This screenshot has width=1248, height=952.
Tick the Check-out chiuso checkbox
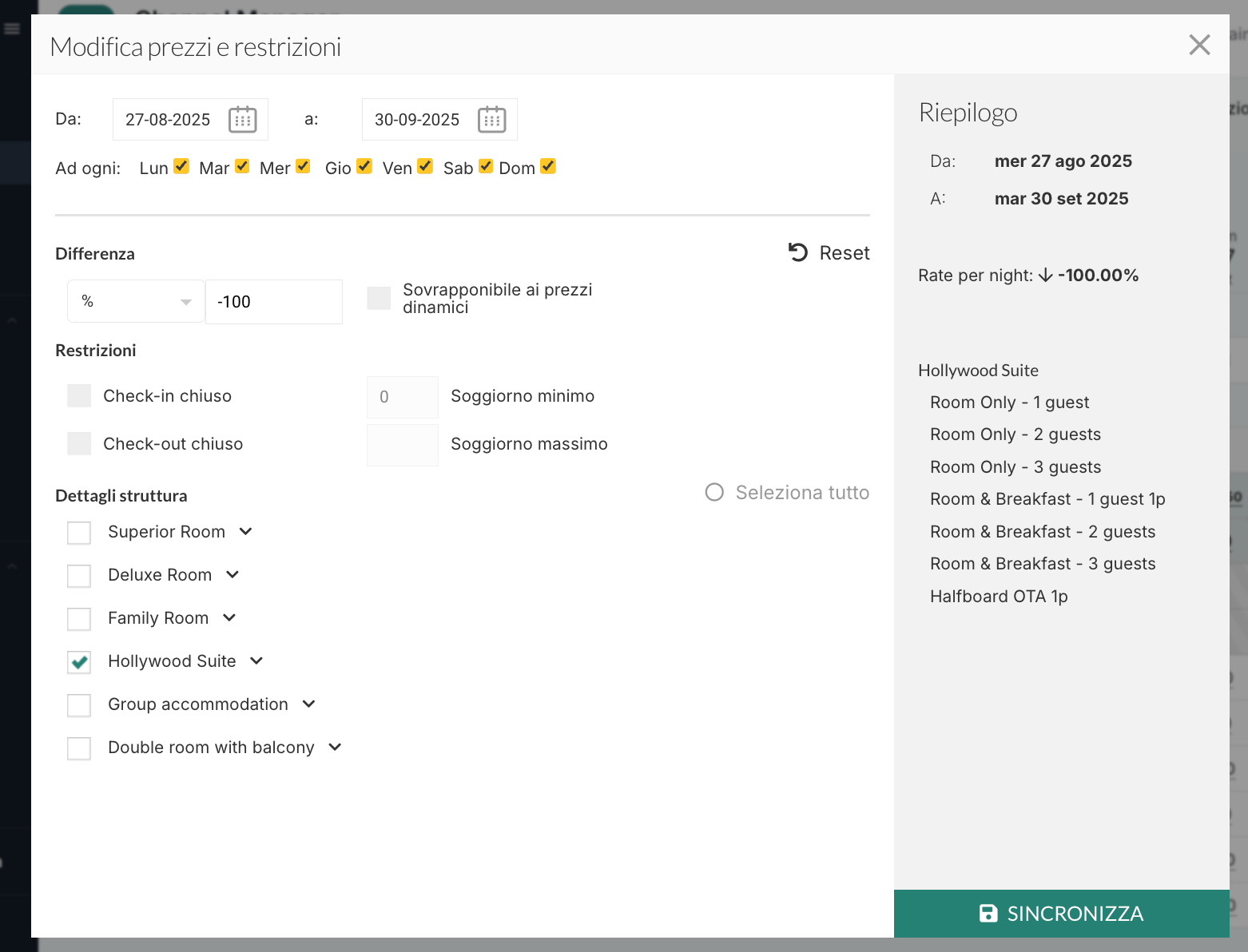79,444
